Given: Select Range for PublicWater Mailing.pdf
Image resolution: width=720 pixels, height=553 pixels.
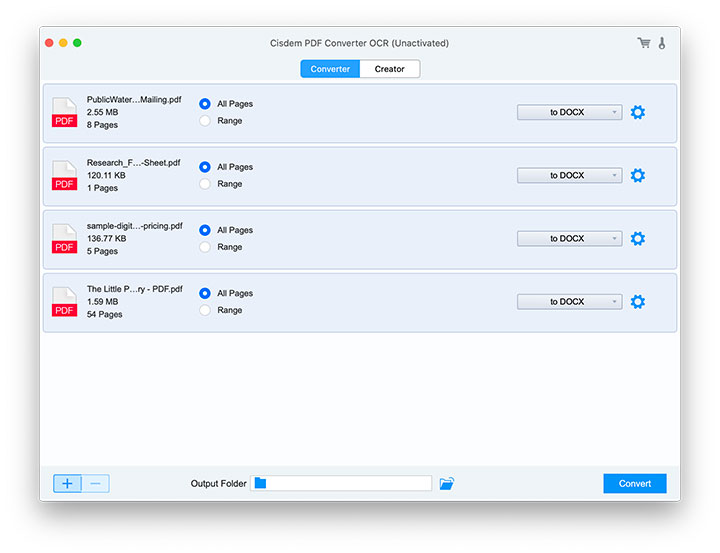Looking at the screenshot, I should coord(205,121).
